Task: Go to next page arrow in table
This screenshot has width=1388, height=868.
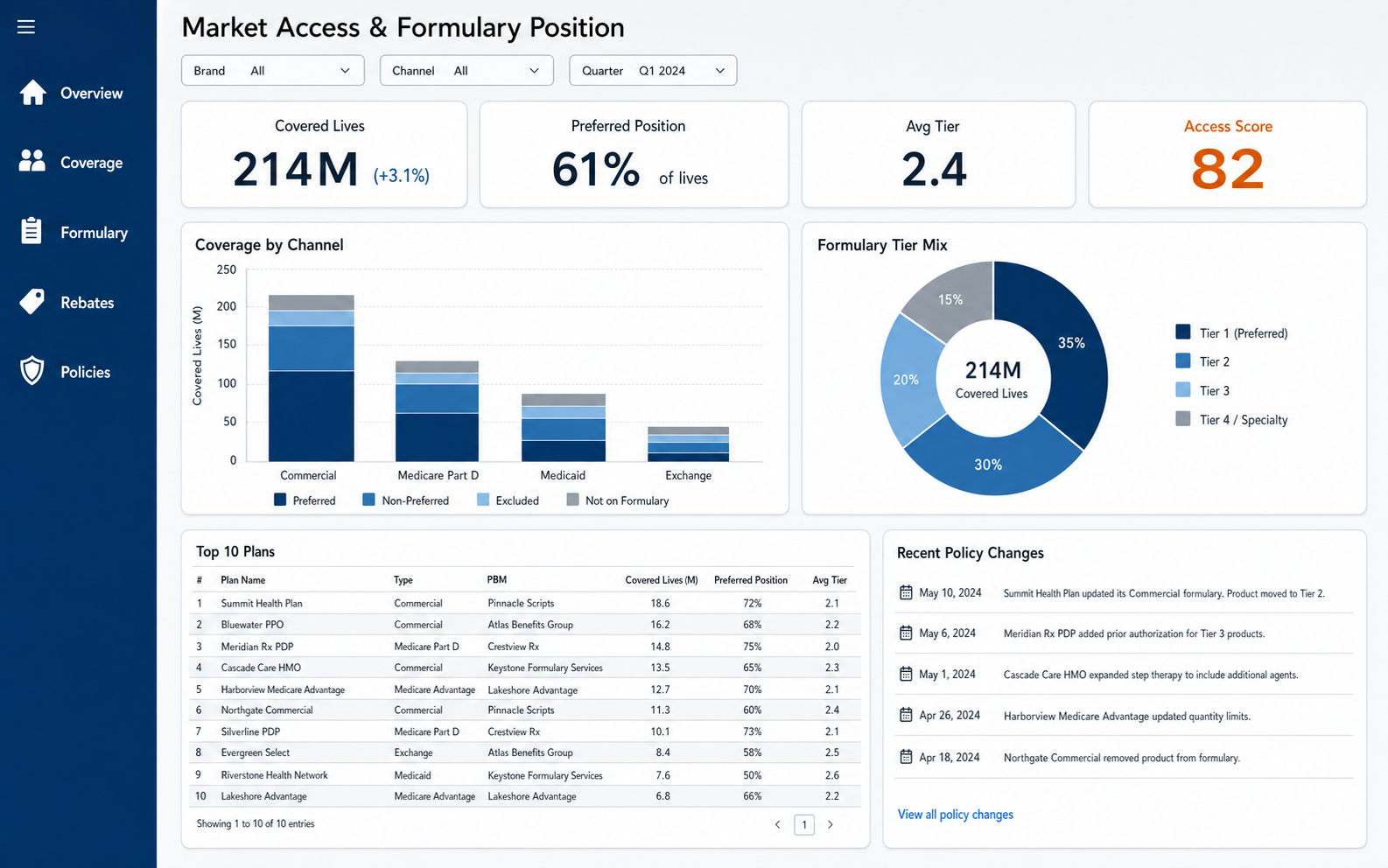Action: pyautogui.click(x=831, y=824)
